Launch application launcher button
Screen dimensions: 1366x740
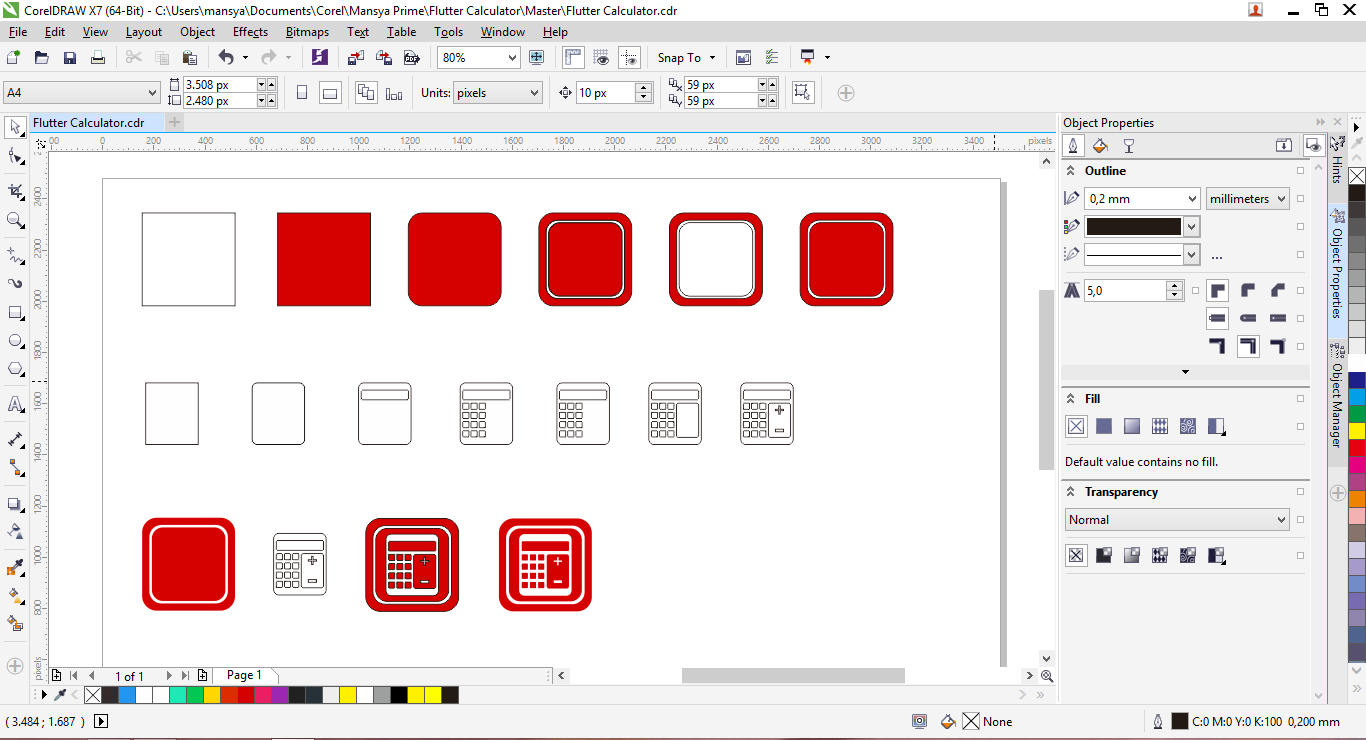point(808,58)
